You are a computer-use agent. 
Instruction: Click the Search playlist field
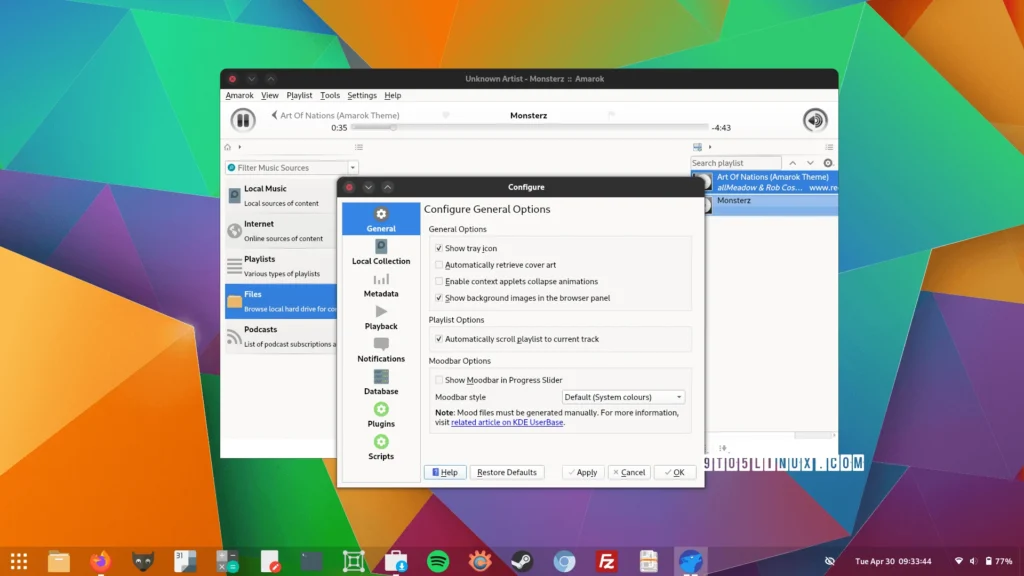click(x=735, y=163)
